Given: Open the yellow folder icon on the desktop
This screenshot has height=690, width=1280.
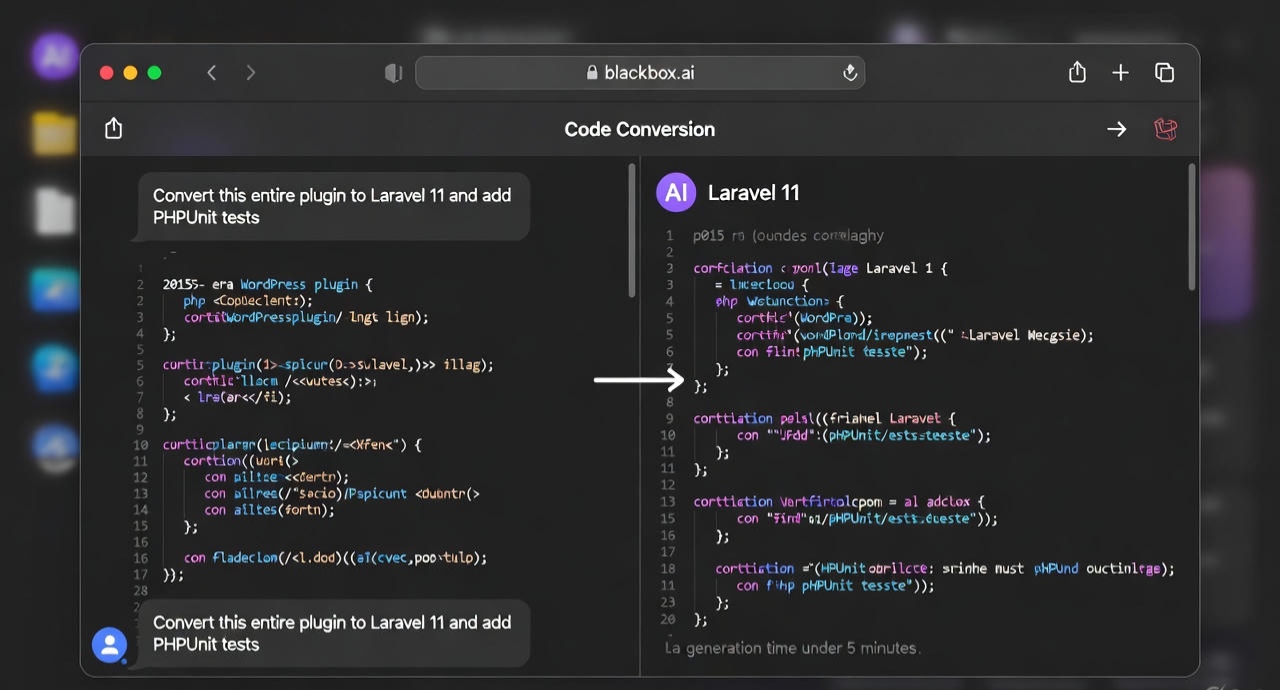Looking at the screenshot, I should (54, 133).
